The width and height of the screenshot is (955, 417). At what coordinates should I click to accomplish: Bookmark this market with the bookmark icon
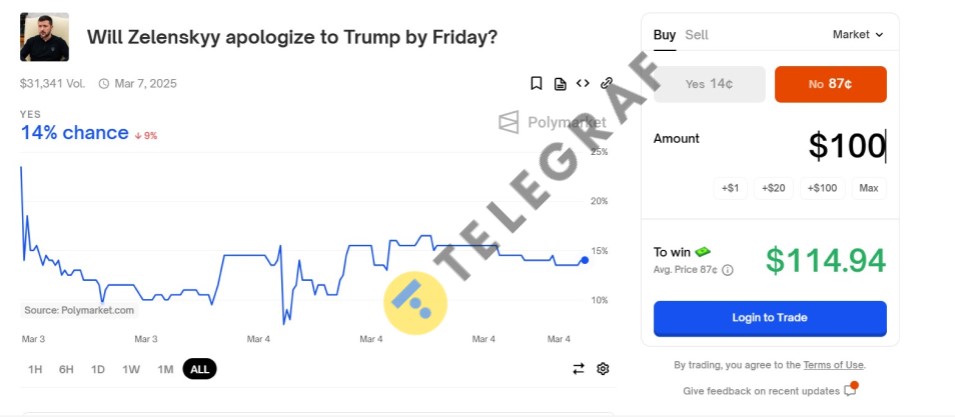(x=536, y=84)
